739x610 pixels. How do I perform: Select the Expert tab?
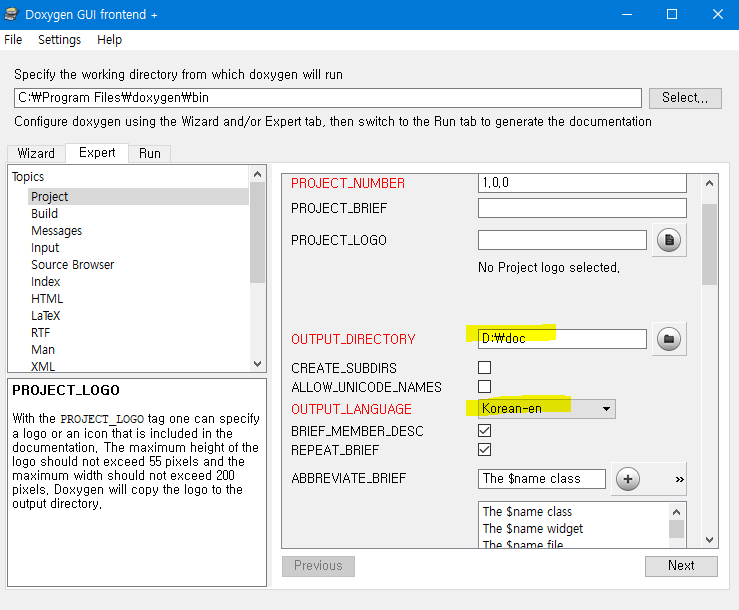pos(97,153)
